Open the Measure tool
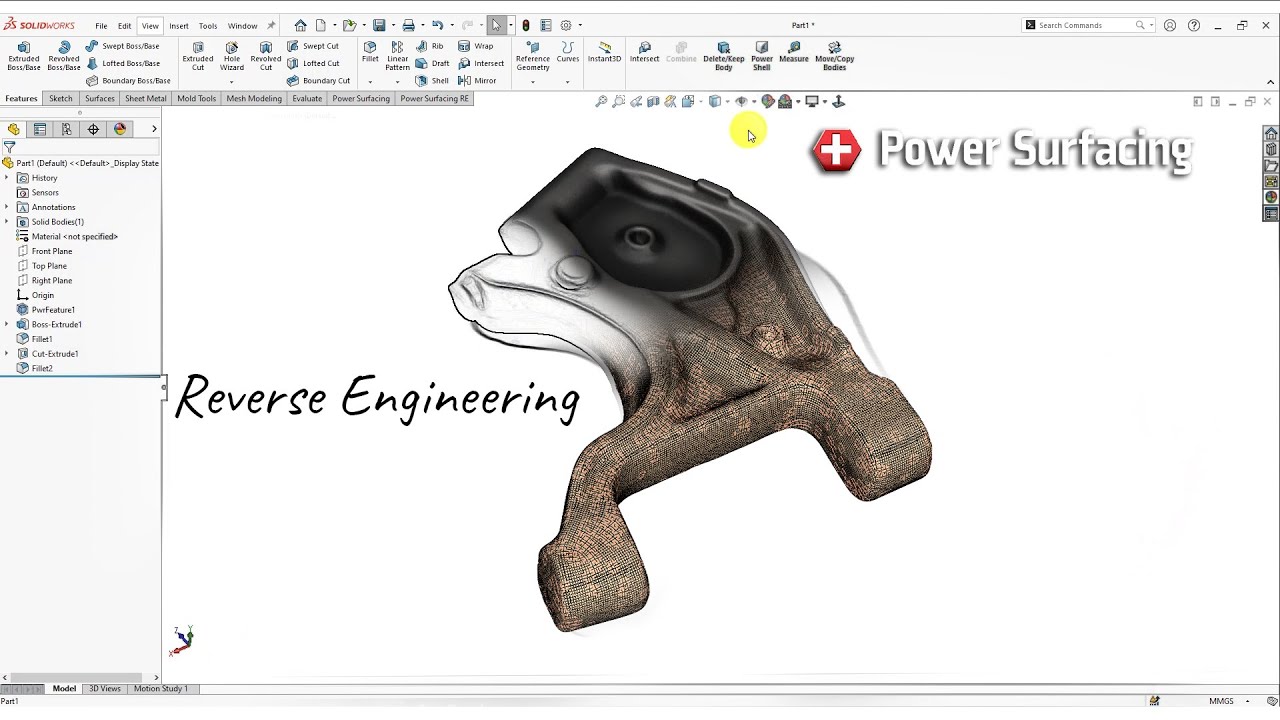The image size is (1280, 720). (x=794, y=52)
